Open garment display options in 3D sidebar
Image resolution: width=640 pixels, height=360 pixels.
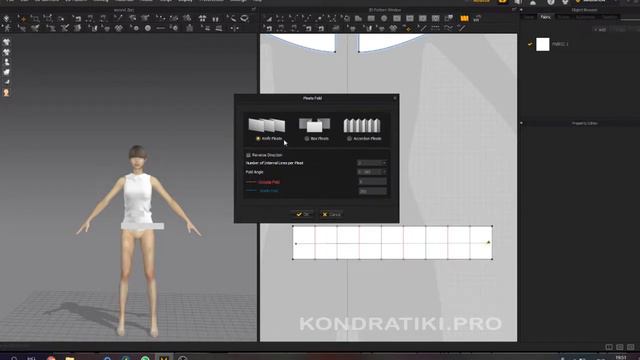click(6, 42)
